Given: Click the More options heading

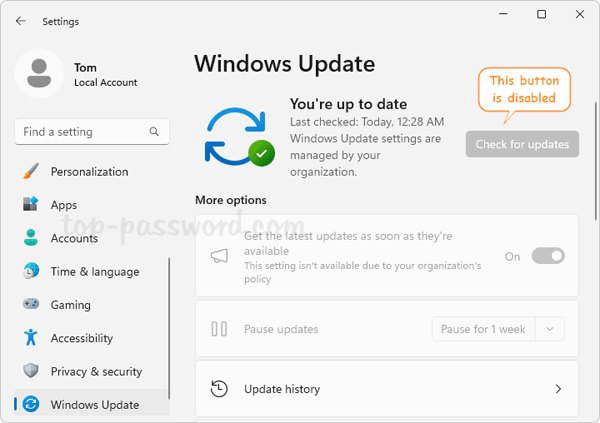Looking at the screenshot, I should 231,200.
